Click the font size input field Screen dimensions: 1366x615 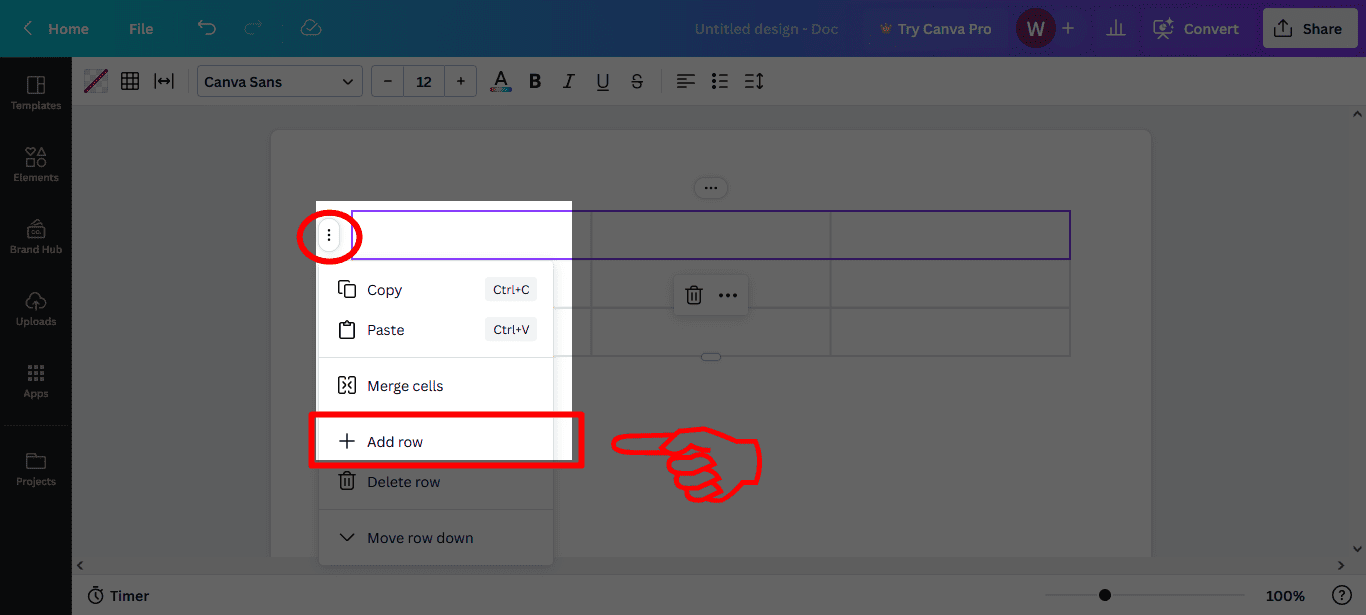(423, 81)
